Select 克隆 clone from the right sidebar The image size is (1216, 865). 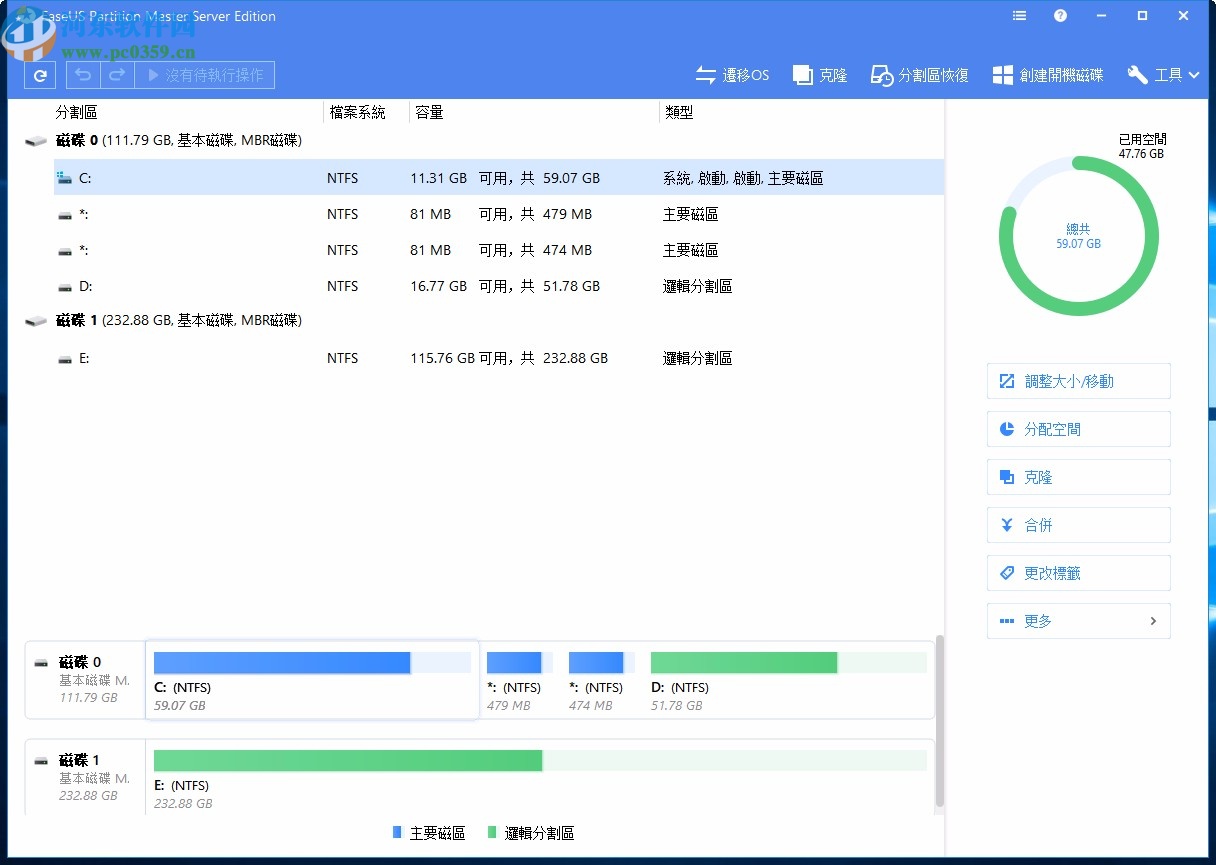1078,477
